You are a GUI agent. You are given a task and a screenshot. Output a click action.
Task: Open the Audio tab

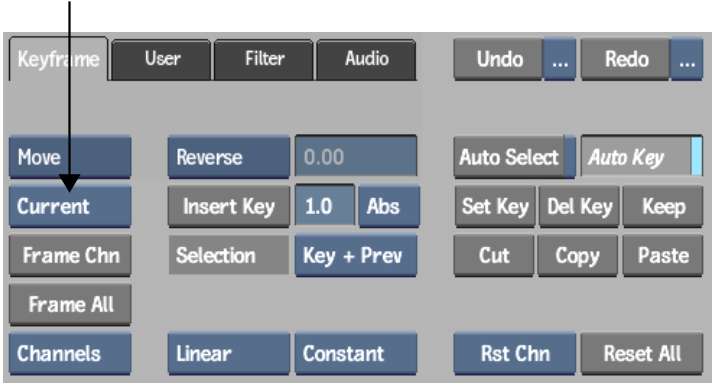pos(366,60)
